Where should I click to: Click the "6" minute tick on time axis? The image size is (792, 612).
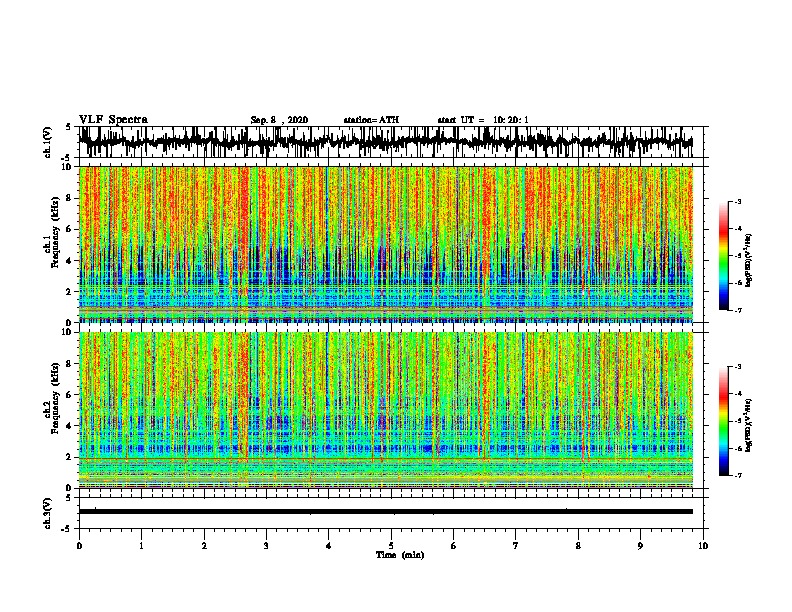pyautogui.click(x=453, y=546)
